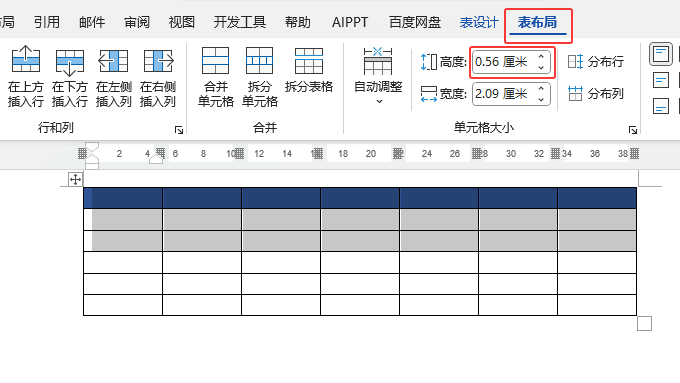Switch to the 表布局 tab

pos(537,22)
